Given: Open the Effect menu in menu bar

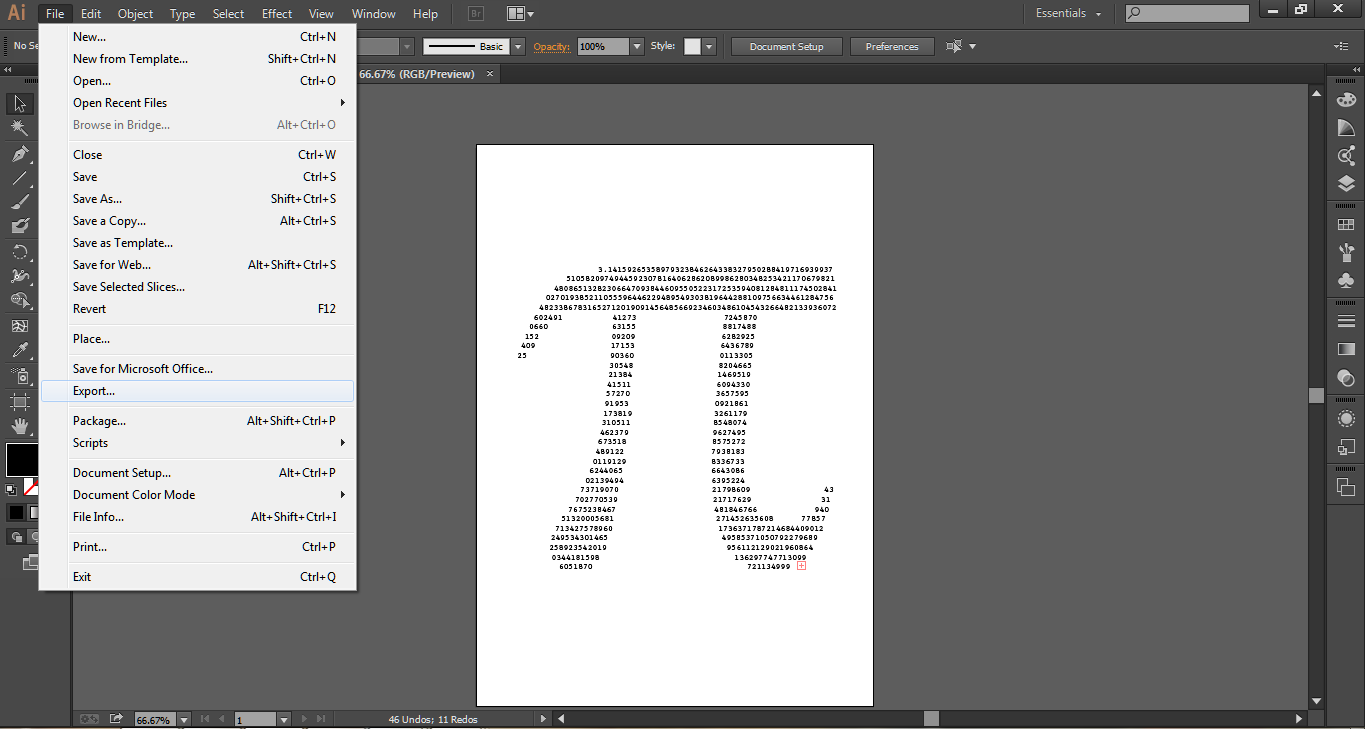Looking at the screenshot, I should 277,14.
